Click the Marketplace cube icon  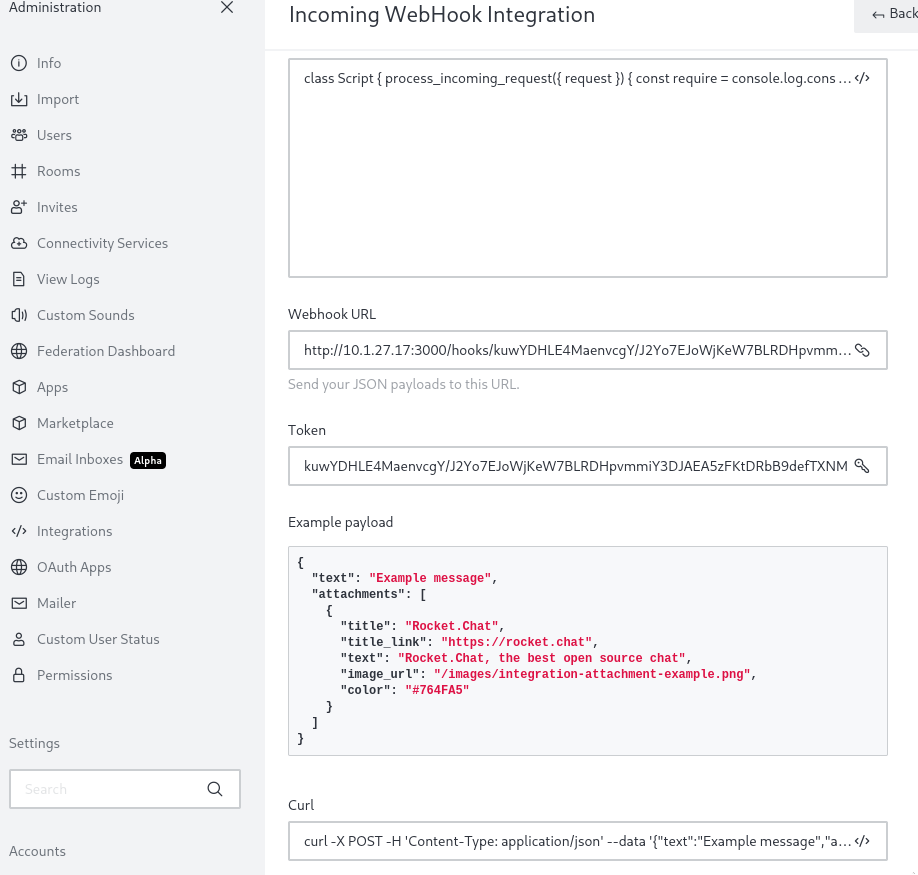(x=19, y=423)
